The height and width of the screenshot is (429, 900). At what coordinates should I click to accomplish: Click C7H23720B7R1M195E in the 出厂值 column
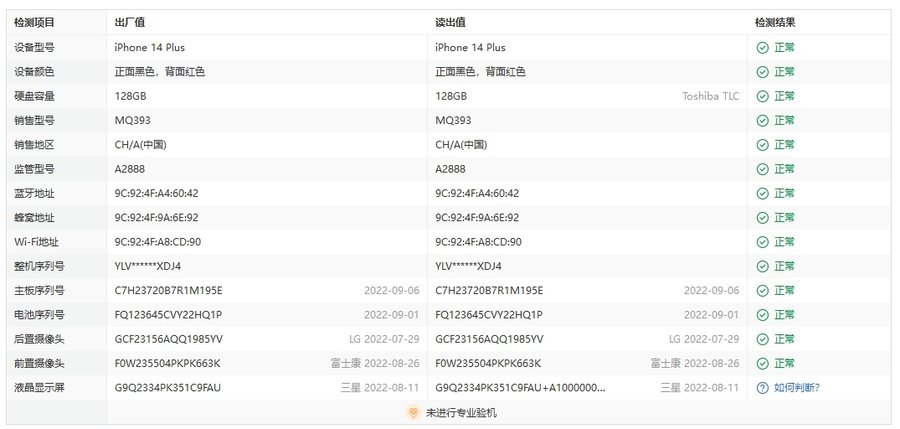(168, 291)
